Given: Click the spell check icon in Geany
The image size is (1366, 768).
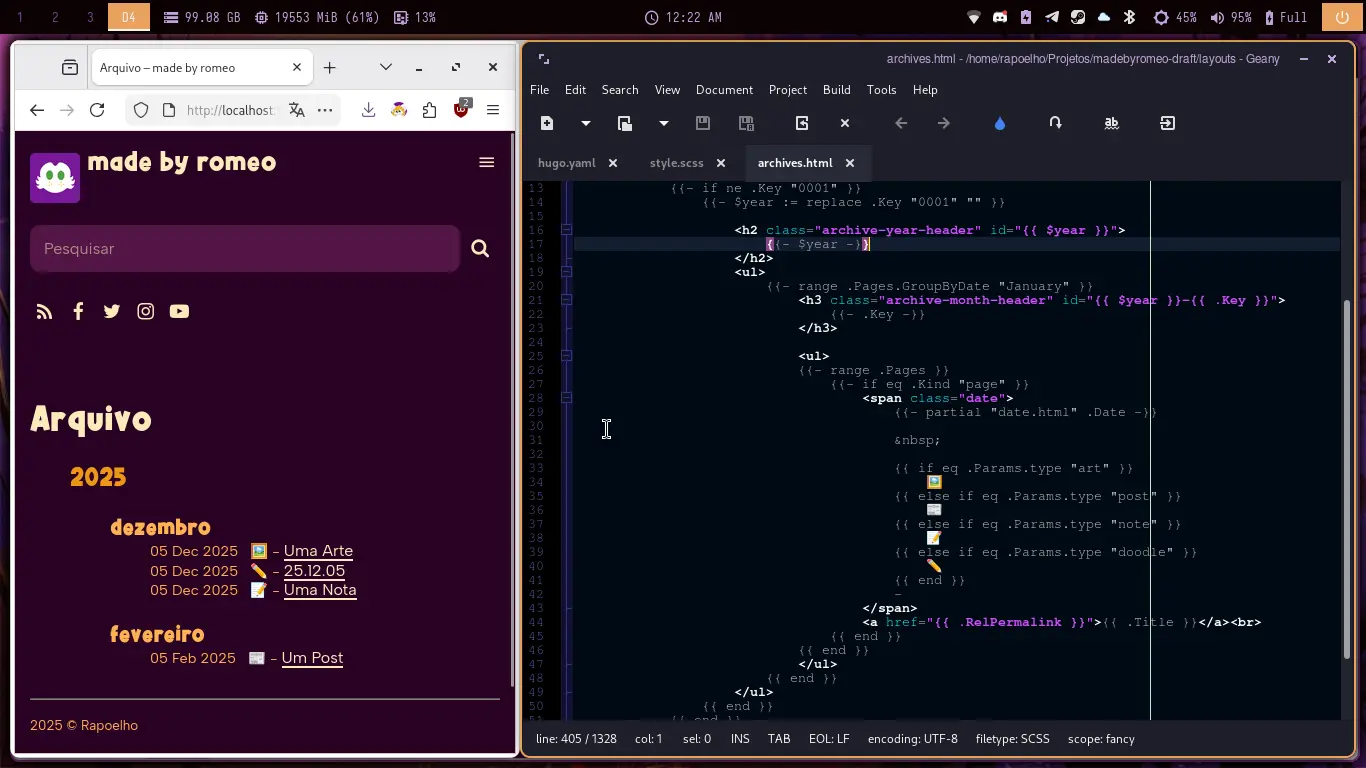Looking at the screenshot, I should (x=1111, y=123).
